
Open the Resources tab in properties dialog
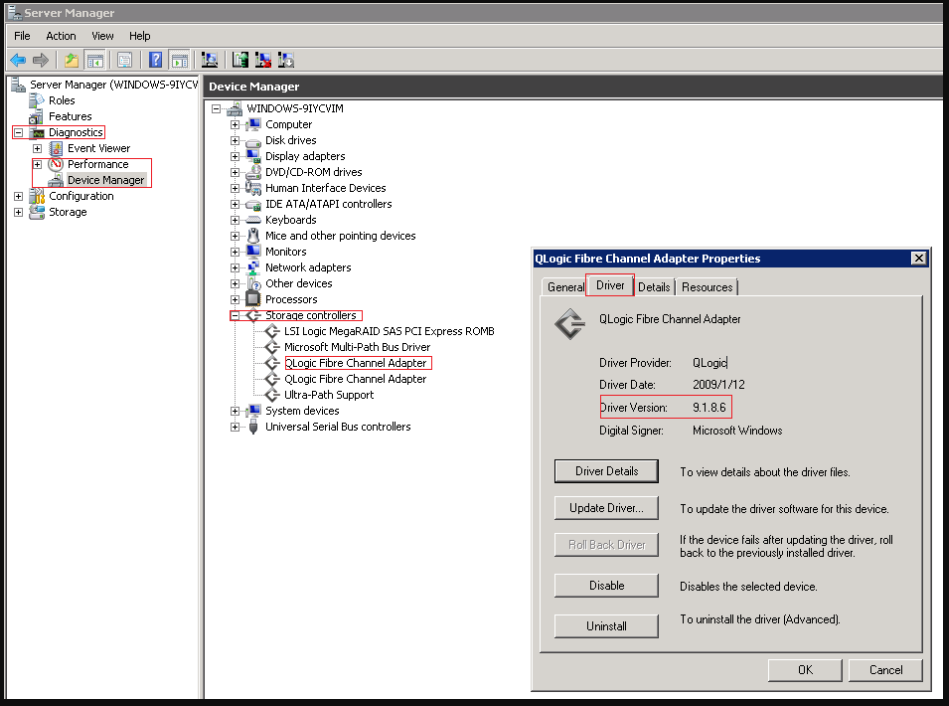point(707,287)
